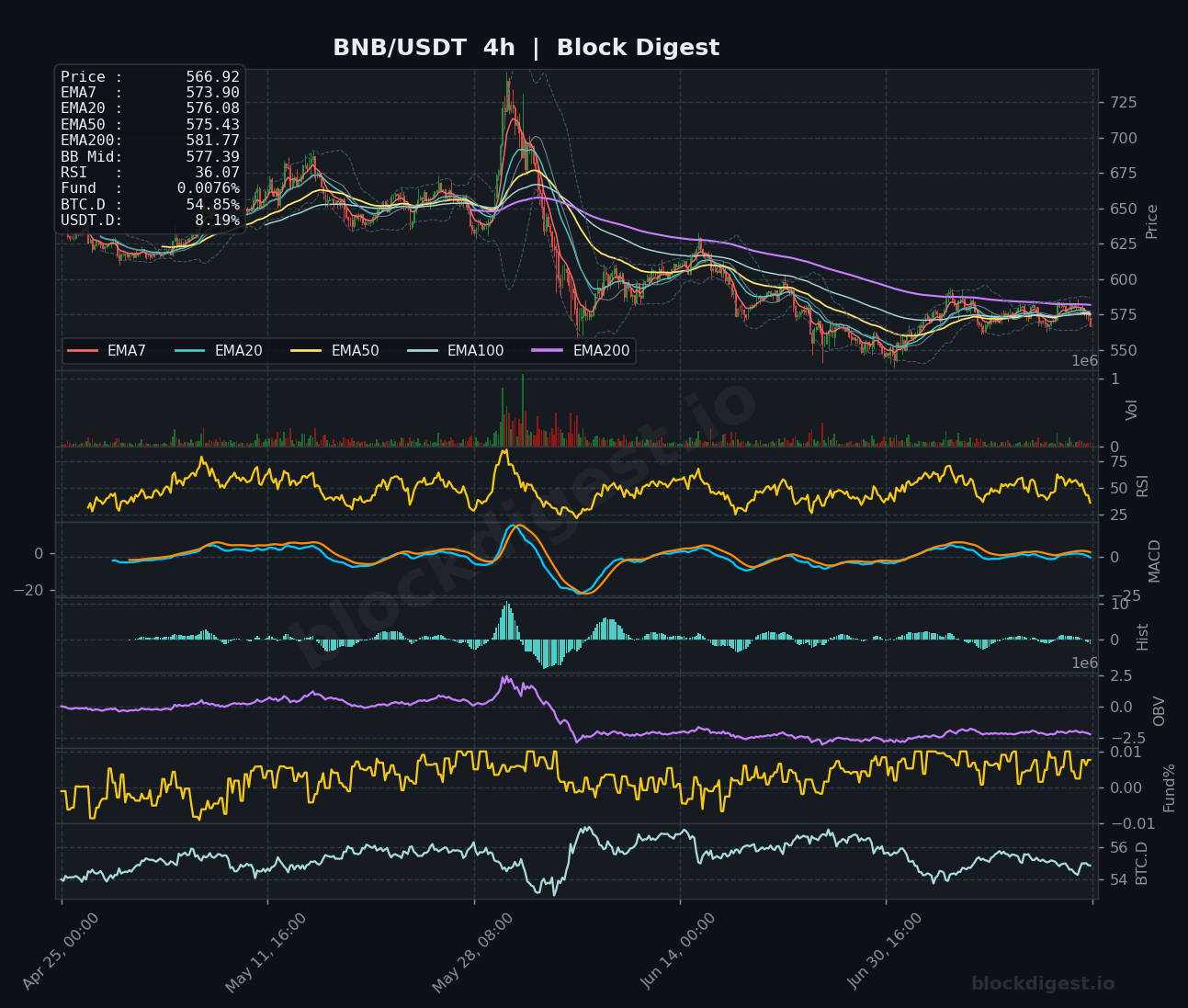1188x1008 pixels.
Task: Click the pale EMA100 legend swatch
Action: pos(423,351)
